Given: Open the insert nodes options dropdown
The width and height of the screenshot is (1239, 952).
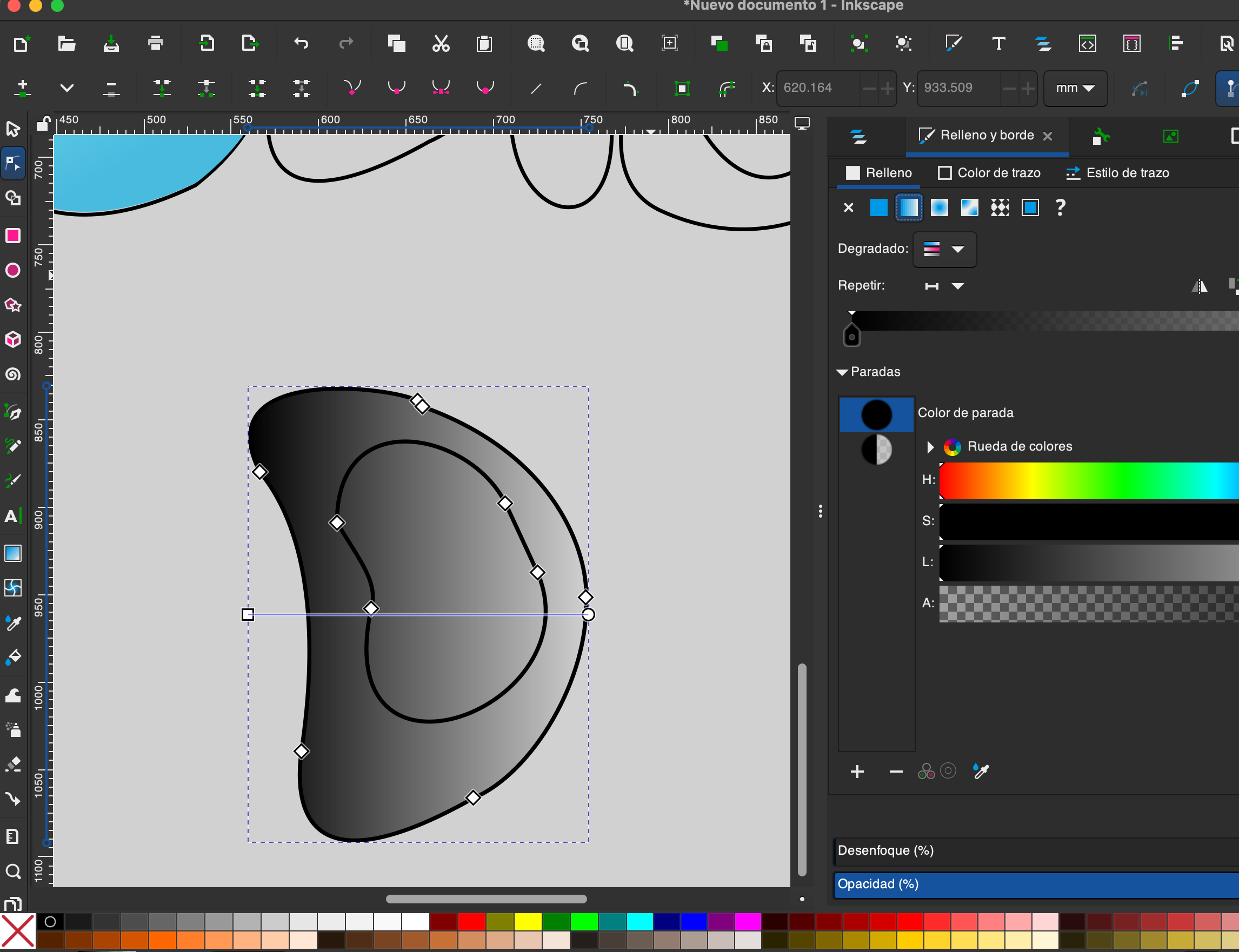Looking at the screenshot, I should click(x=67, y=88).
